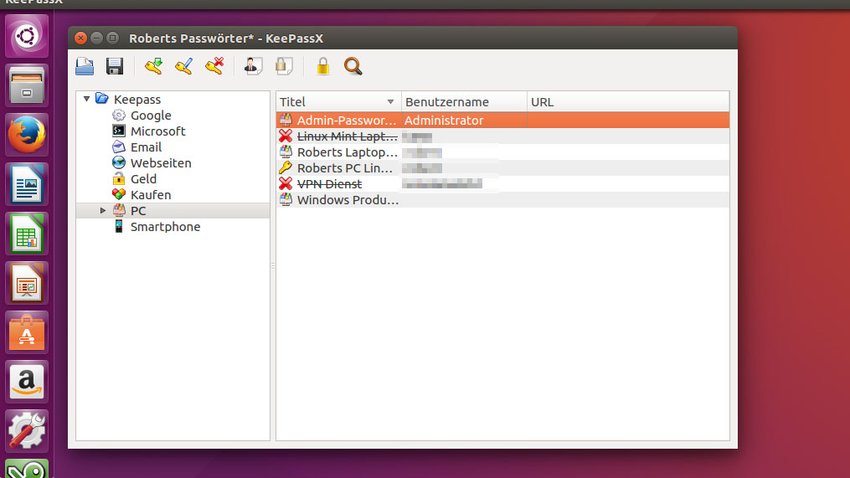The width and height of the screenshot is (850, 478).
Task: Add a new entry with the key-plus icon
Action: [x=154, y=66]
